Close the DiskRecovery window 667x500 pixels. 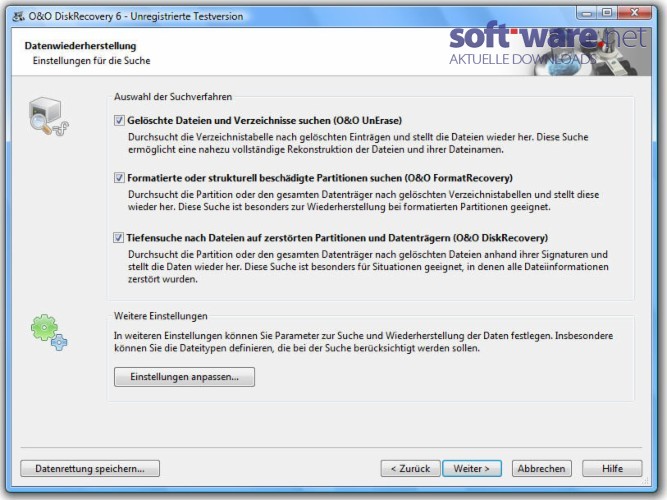point(635,13)
